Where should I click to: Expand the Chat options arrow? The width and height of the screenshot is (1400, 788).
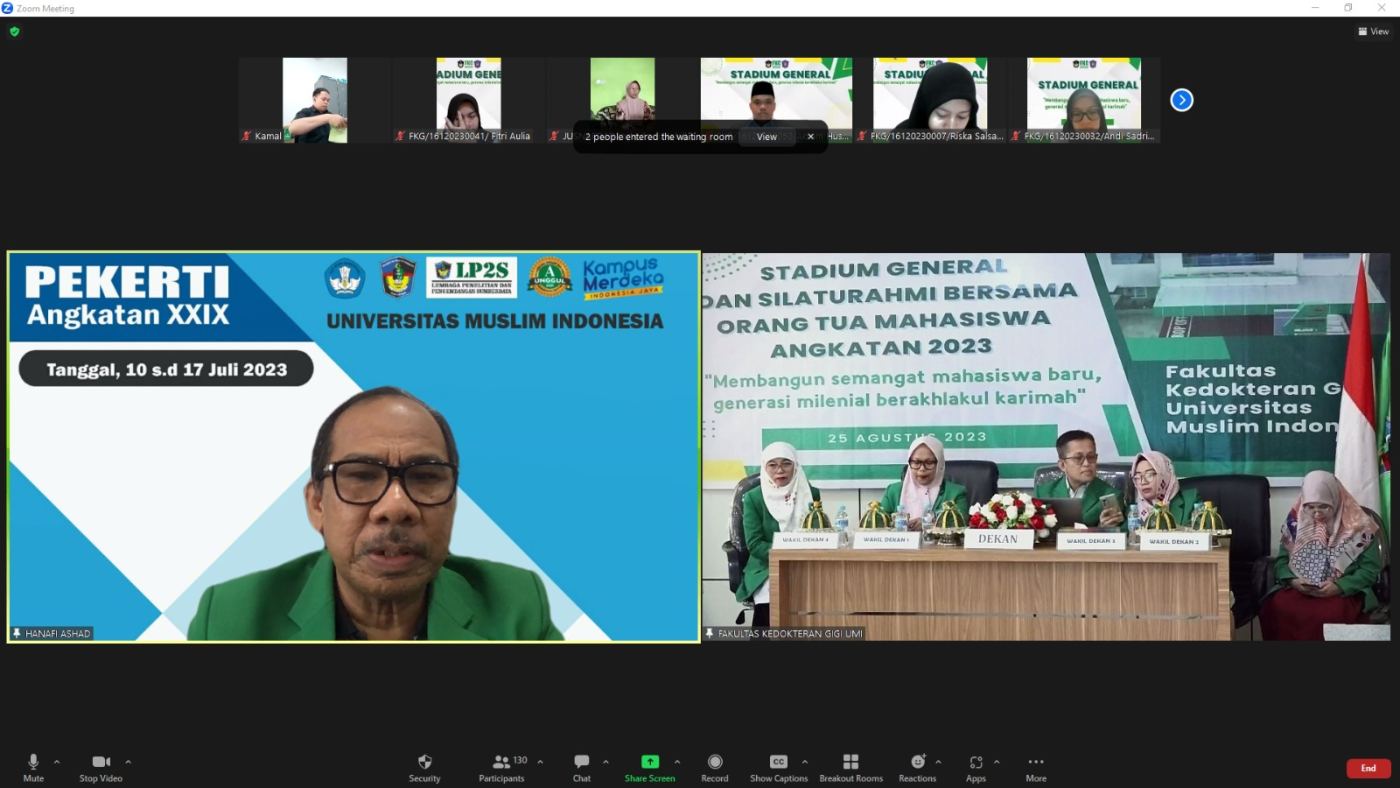605,762
